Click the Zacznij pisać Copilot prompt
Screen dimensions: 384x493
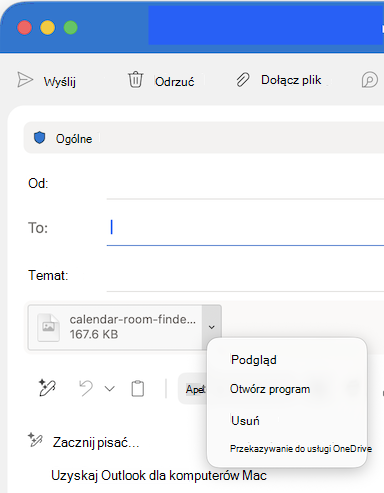click(96, 443)
